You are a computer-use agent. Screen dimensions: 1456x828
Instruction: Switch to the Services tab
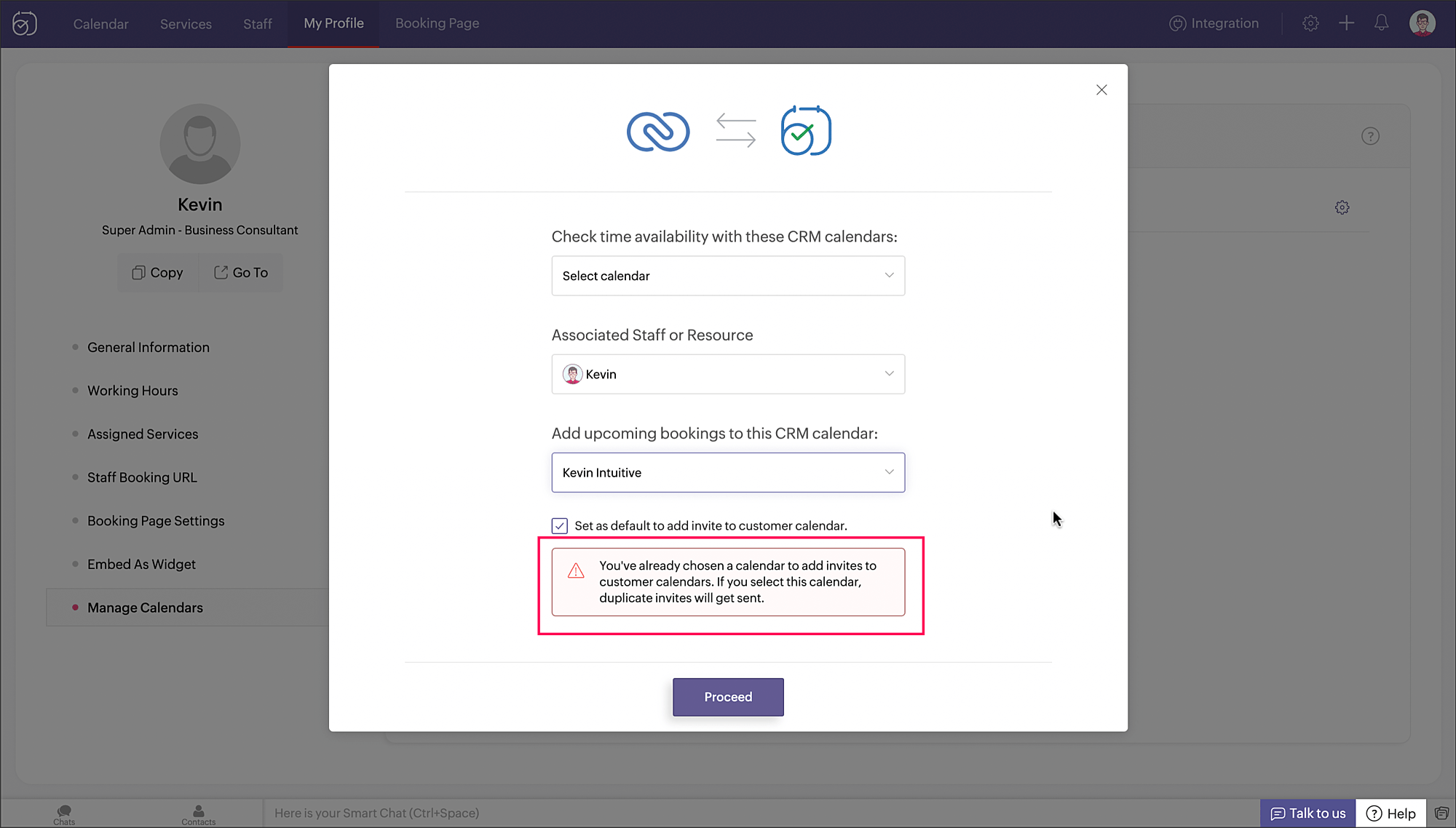click(x=186, y=23)
